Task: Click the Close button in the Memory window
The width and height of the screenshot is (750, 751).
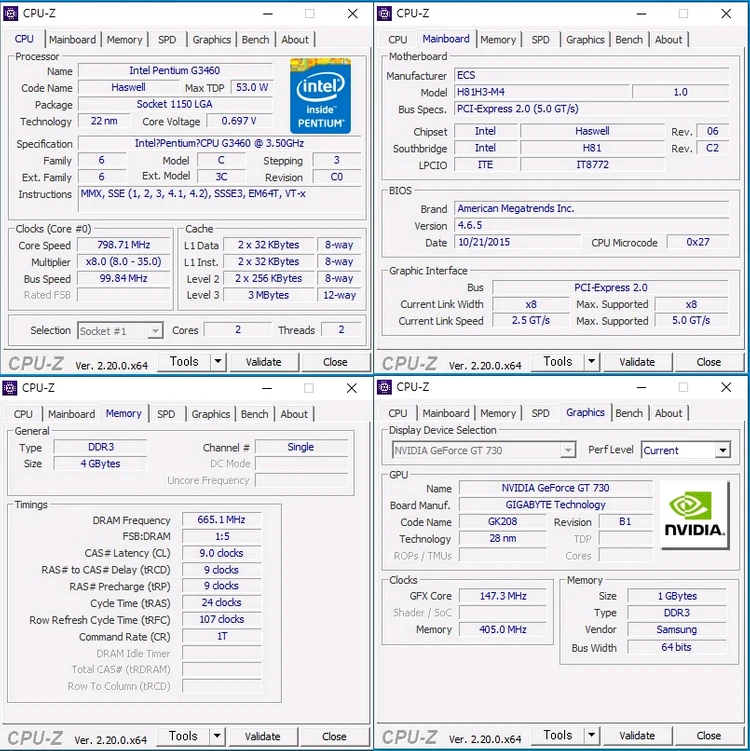Action: coord(334,736)
